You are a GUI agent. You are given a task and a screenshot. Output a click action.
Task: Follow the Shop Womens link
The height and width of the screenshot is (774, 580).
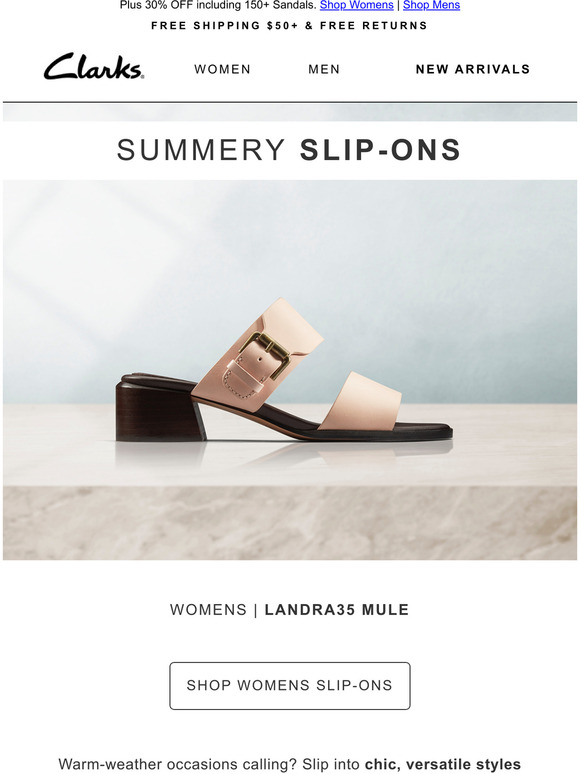tap(356, 5)
